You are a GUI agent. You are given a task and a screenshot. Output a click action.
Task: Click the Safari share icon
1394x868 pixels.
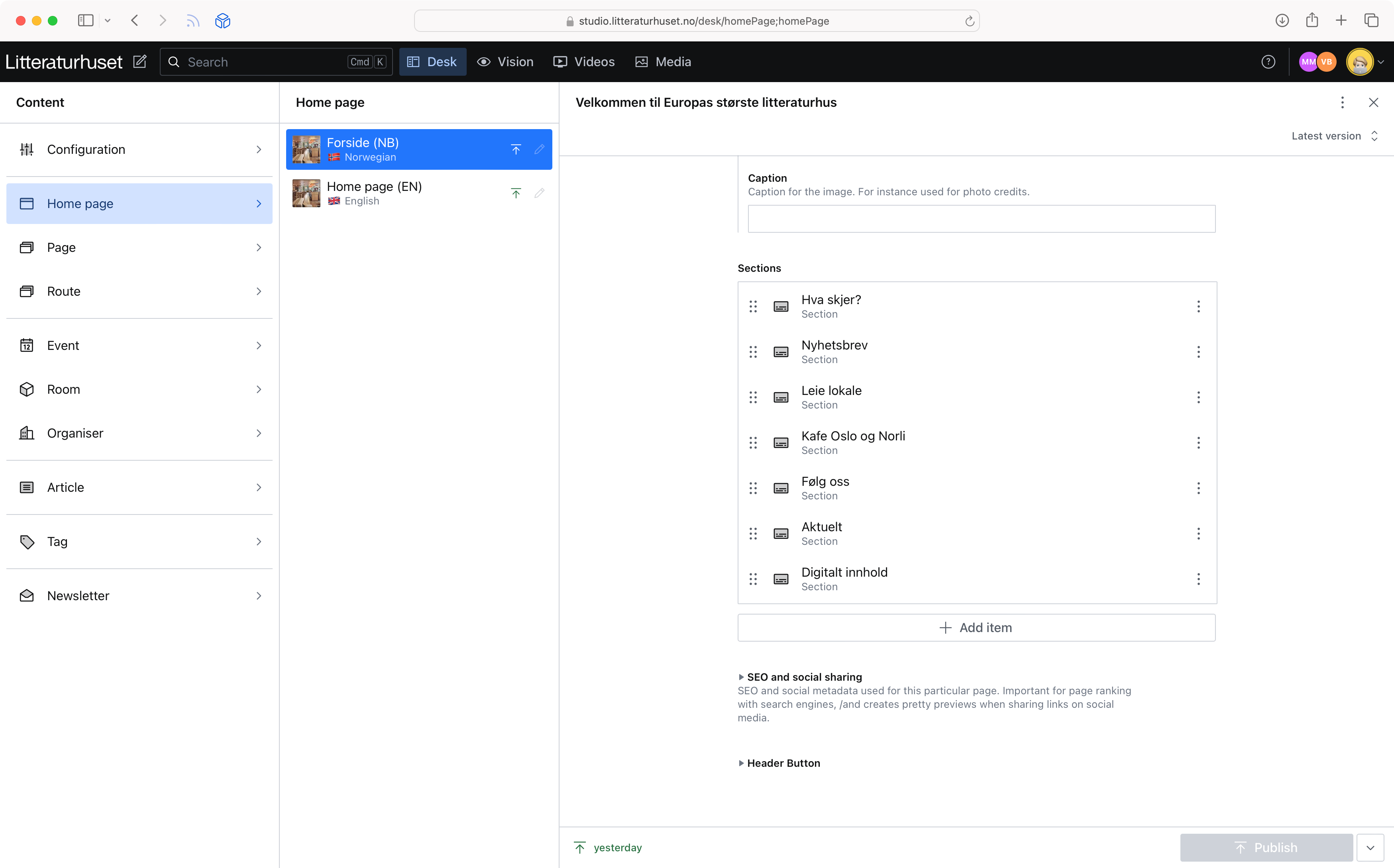pos(1312,21)
